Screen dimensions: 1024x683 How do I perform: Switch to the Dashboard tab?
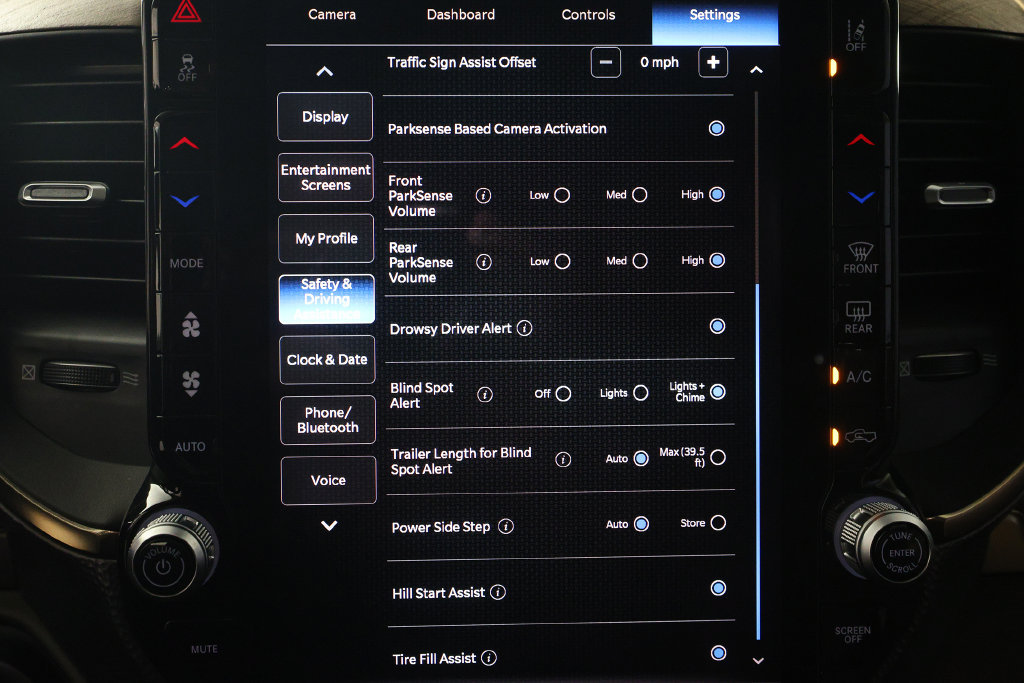tap(460, 14)
